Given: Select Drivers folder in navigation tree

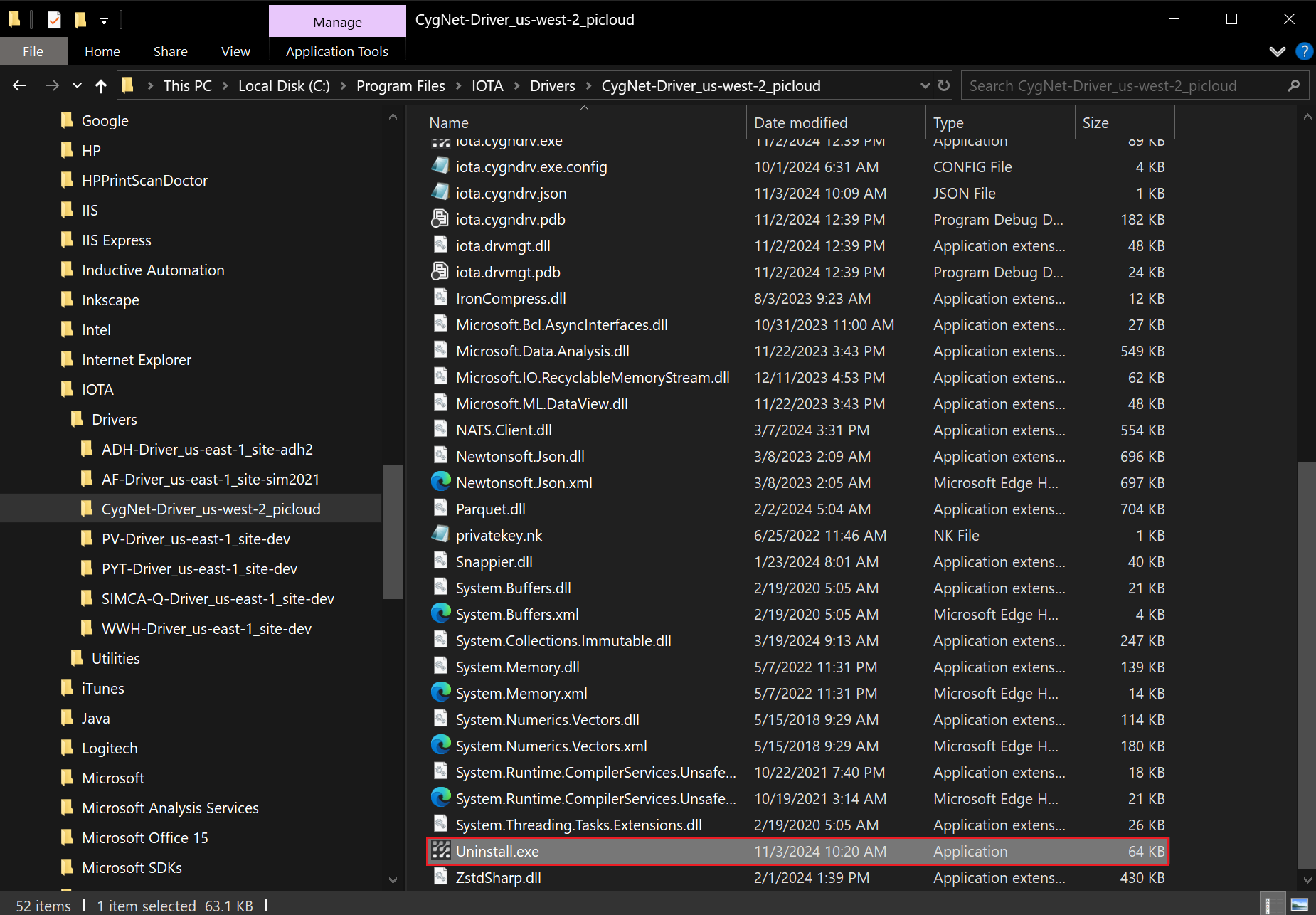Looking at the screenshot, I should point(114,419).
